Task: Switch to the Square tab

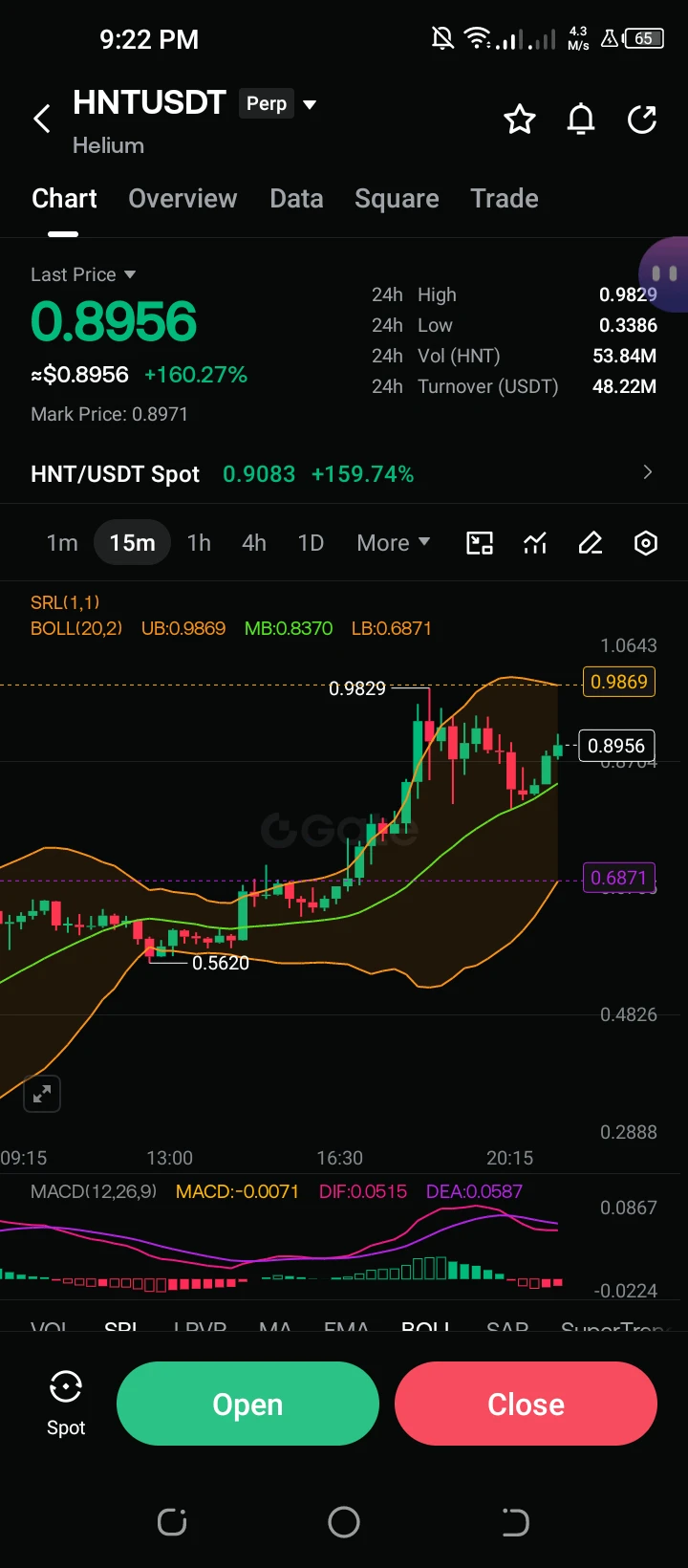Action: tap(397, 199)
